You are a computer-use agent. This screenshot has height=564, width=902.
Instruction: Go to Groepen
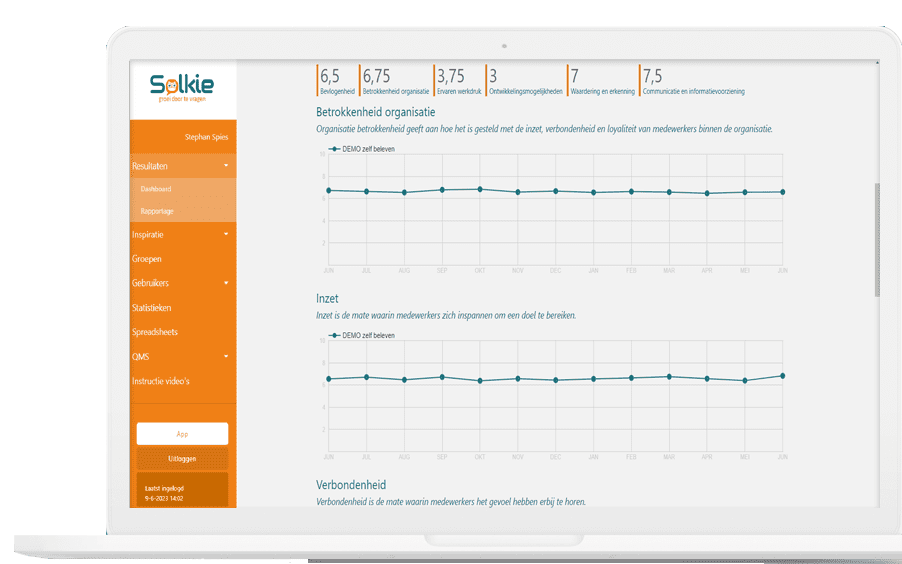[147, 259]
